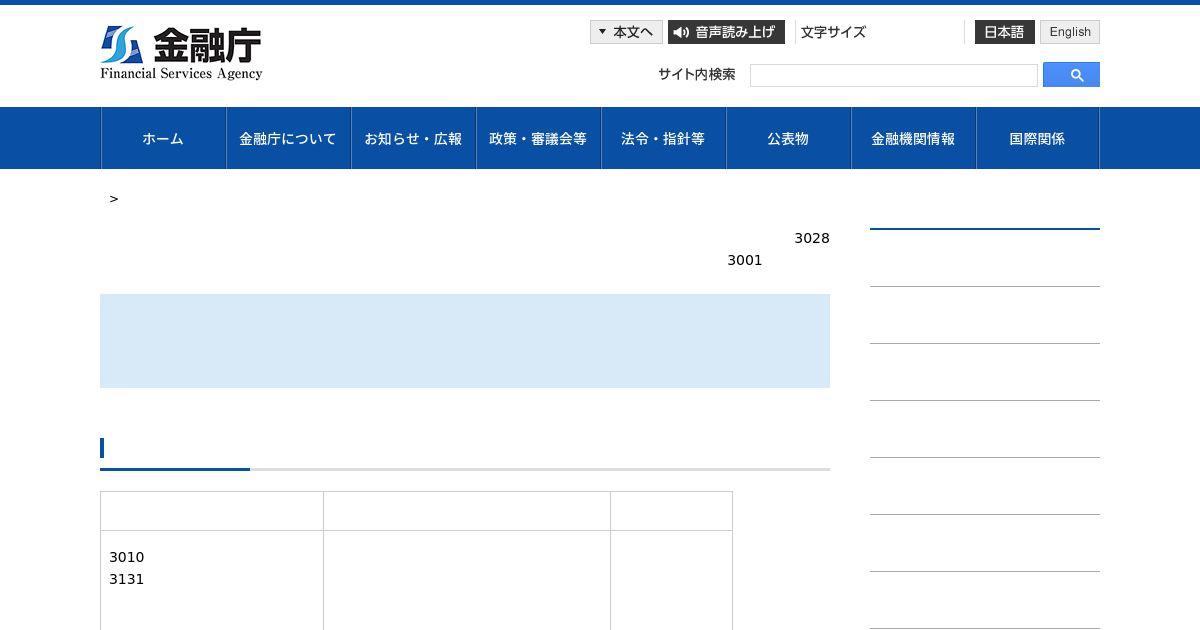Image resolution: width=1200 pixels, height=630 pixels.
Task: Jump to main content via 本文へ
Action: tap(626, 32)
